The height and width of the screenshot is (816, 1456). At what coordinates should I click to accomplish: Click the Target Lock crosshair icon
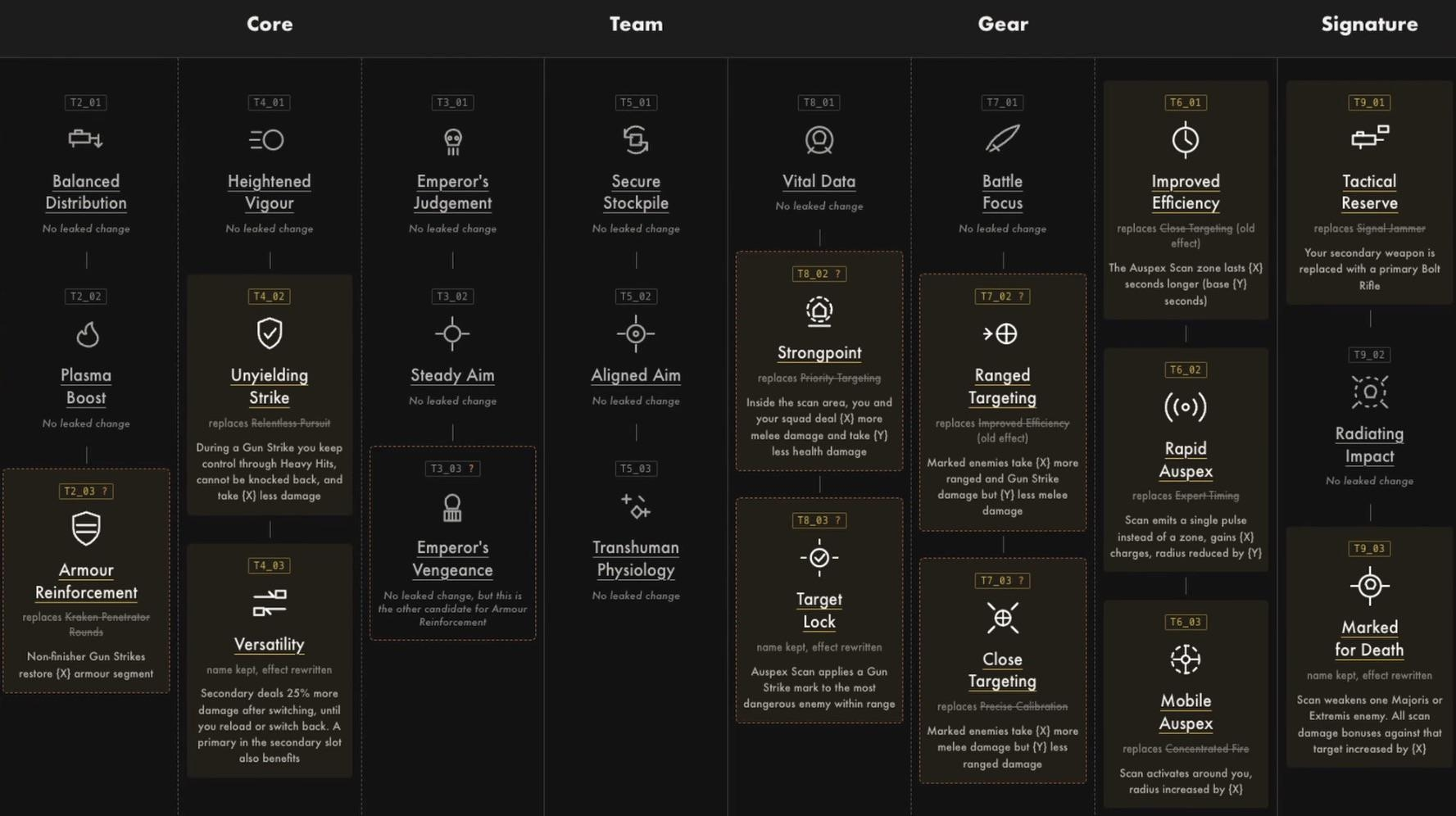click(x=819, y=558)
